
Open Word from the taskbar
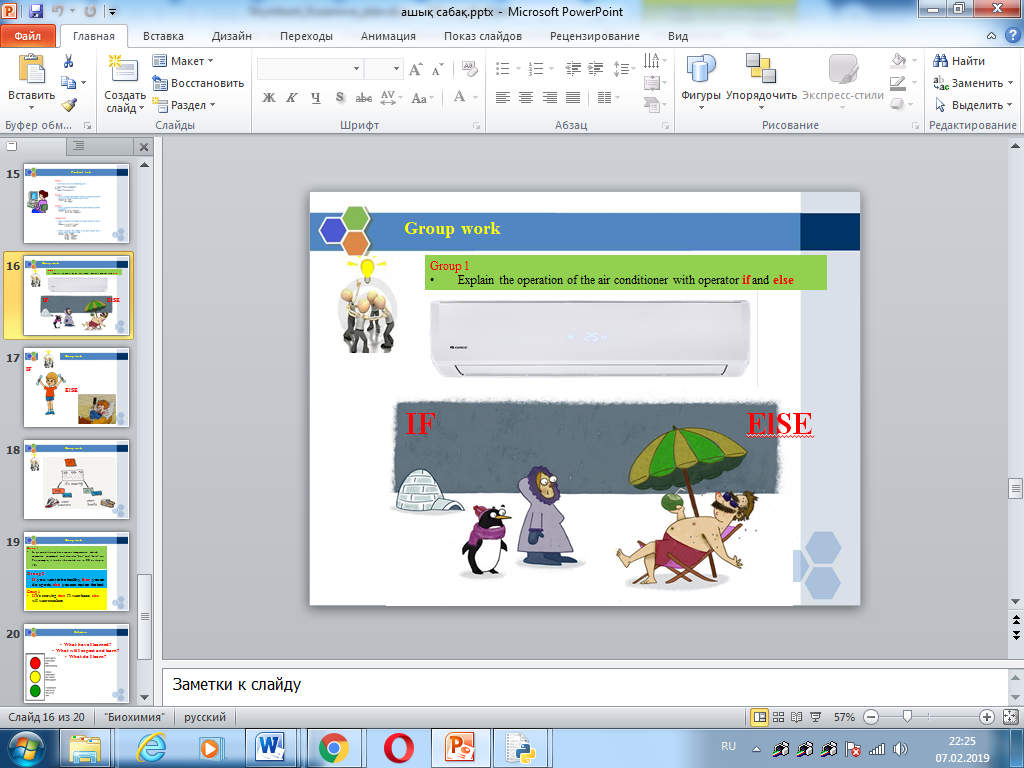click(271, 748)
